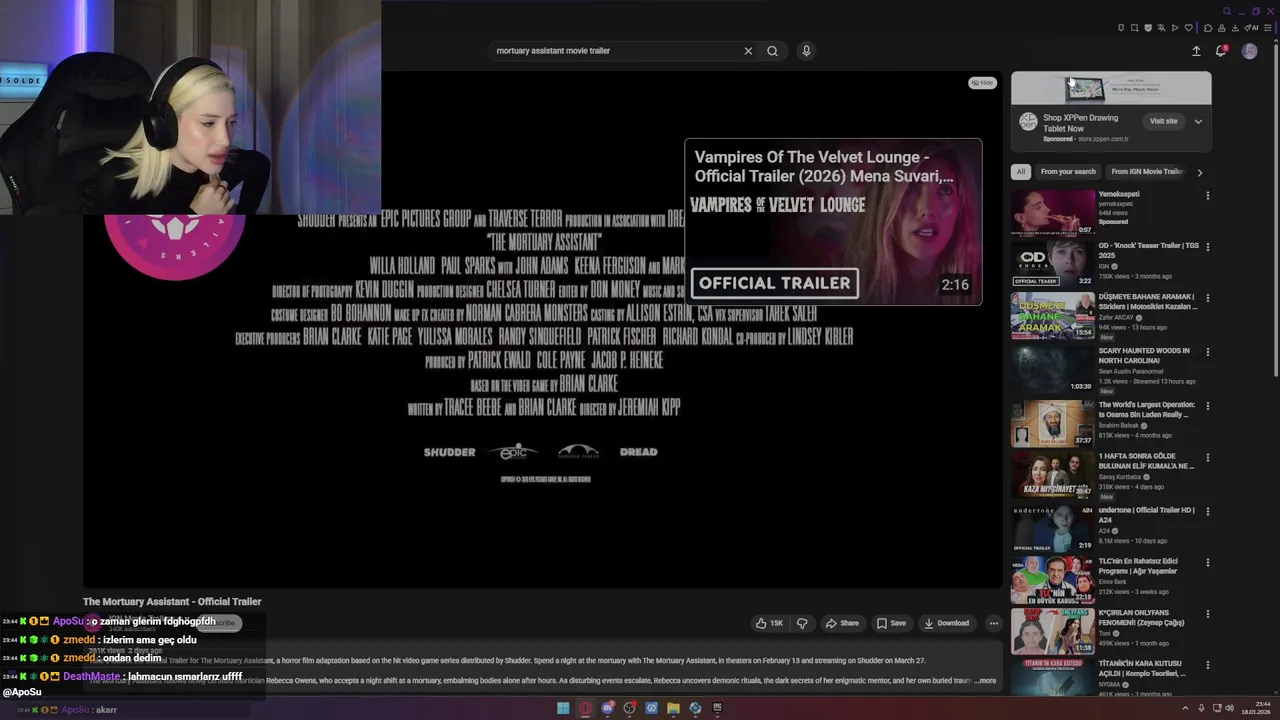Open options menu for Scary Haunted Woods video
This screenshot has height=720, width=1280.
1207,352
